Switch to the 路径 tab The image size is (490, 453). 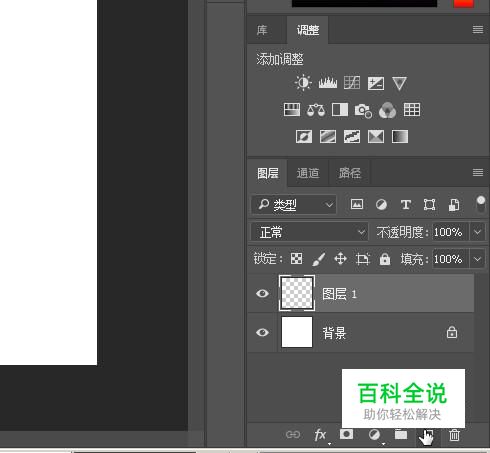tap(350, 173)
